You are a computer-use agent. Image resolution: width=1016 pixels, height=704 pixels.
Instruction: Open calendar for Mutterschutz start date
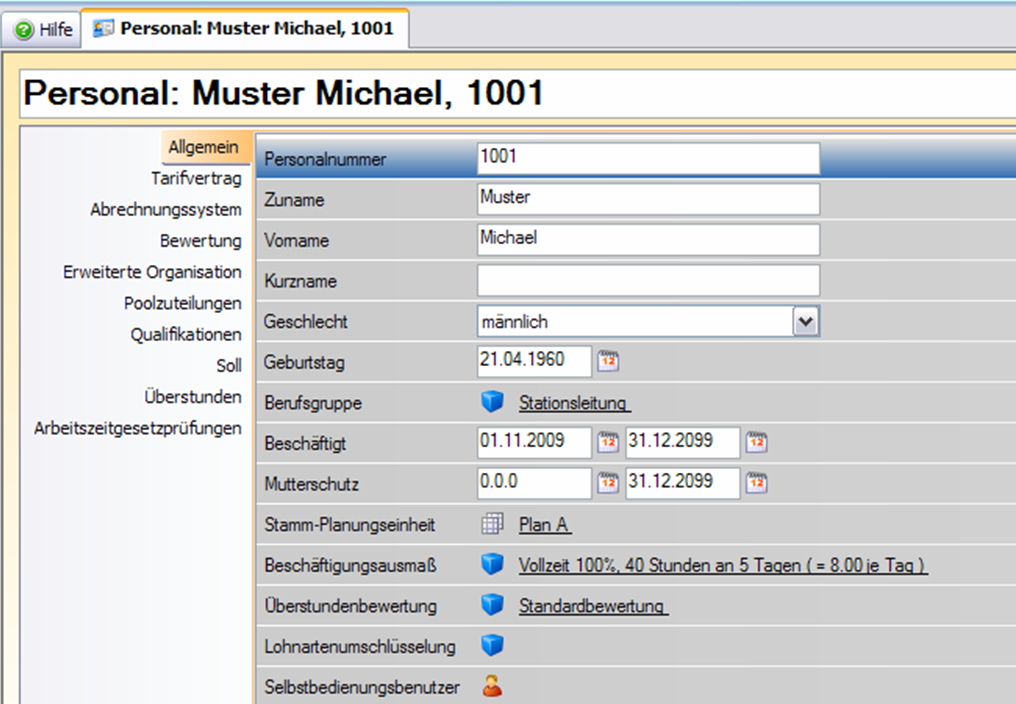pyautogui.click(x=608, y=483)
